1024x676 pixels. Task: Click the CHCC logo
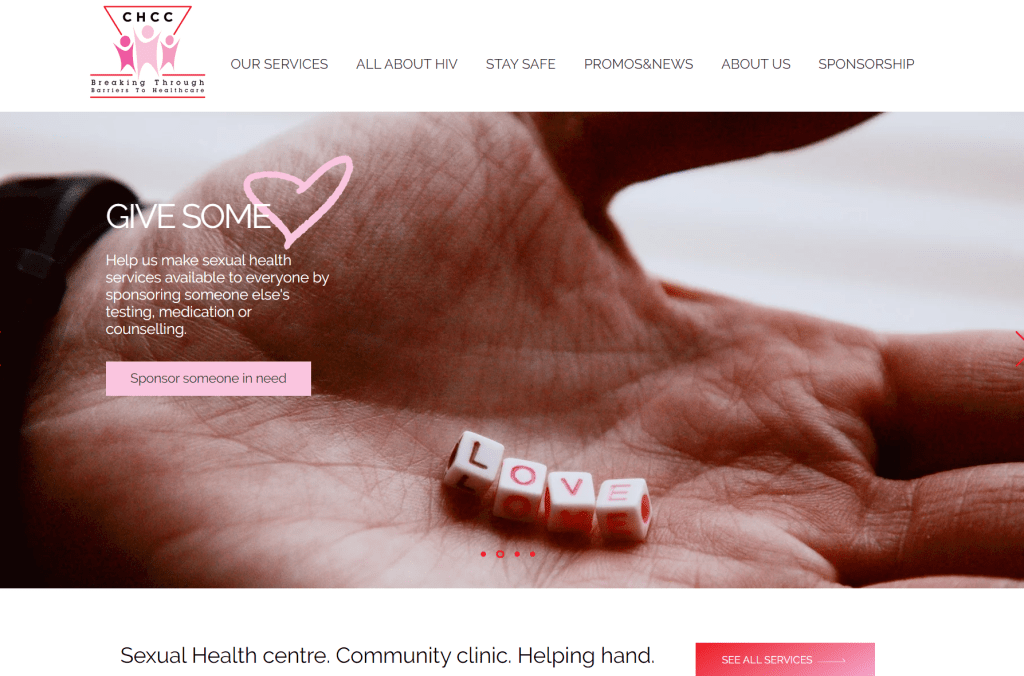click(x=148, y=52)
